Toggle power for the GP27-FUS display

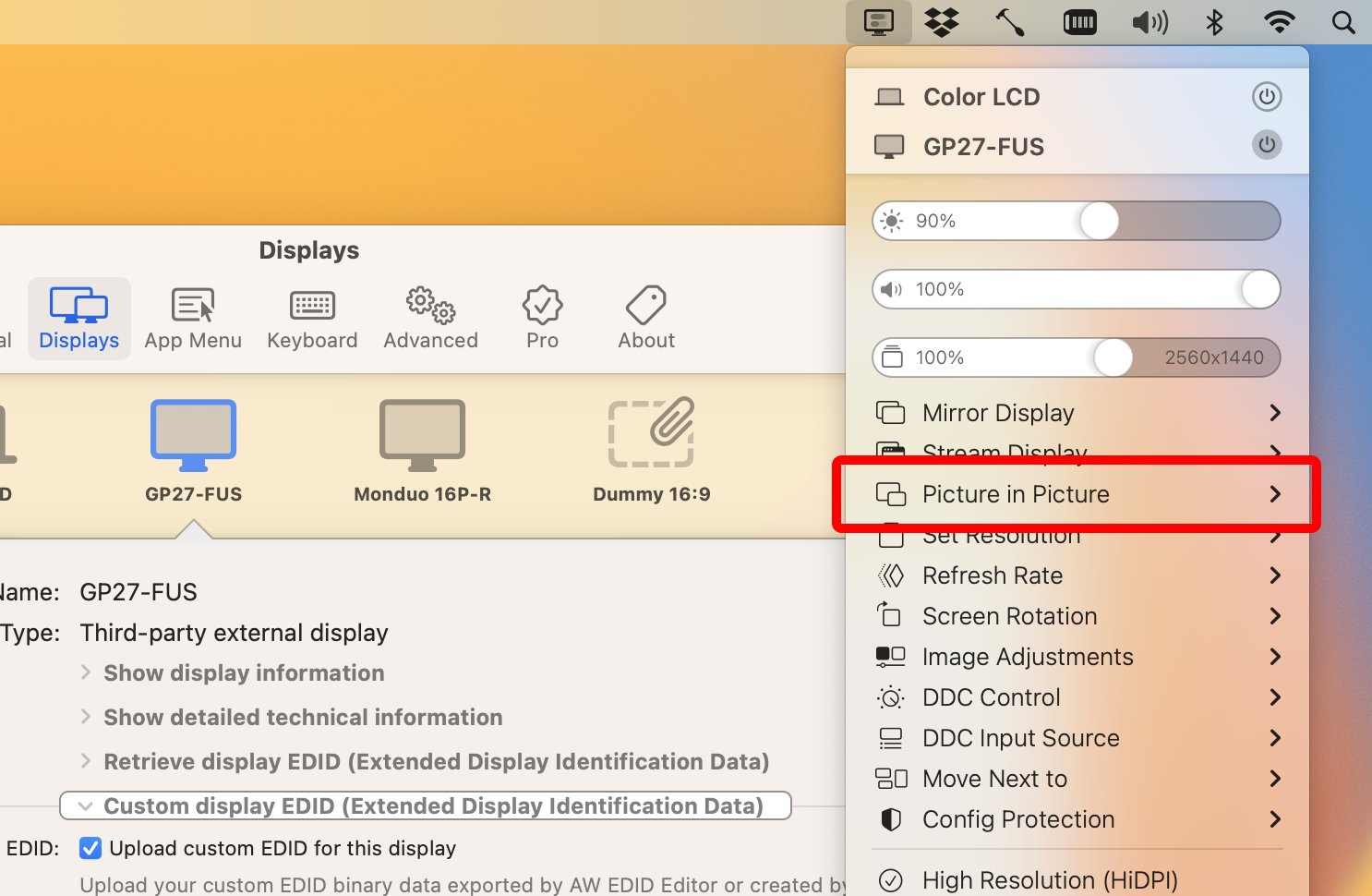[1267, 145]
